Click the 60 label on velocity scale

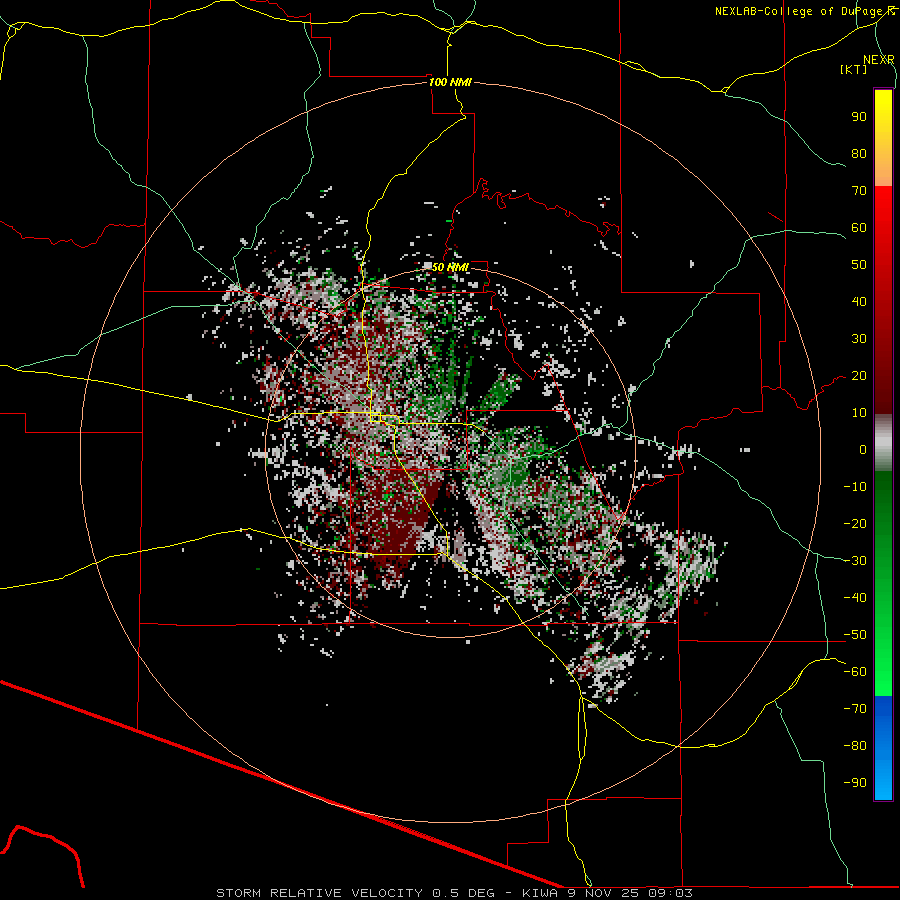pos(859,227)
